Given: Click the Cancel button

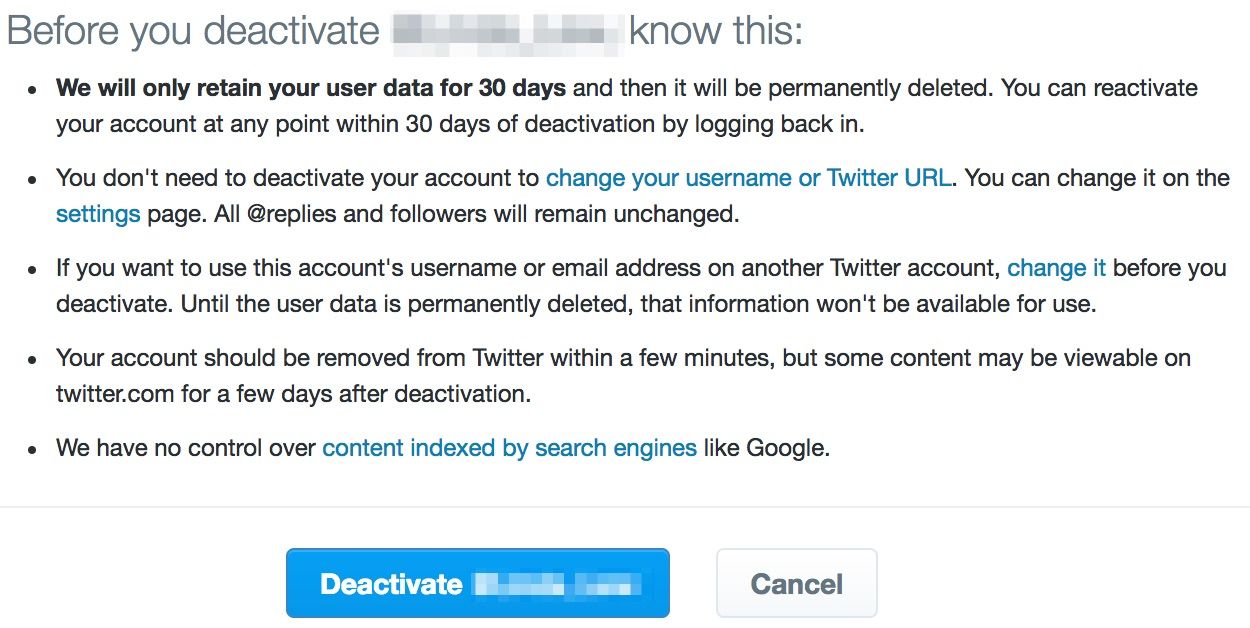Looking at the screenshot, I should point(796,583).
